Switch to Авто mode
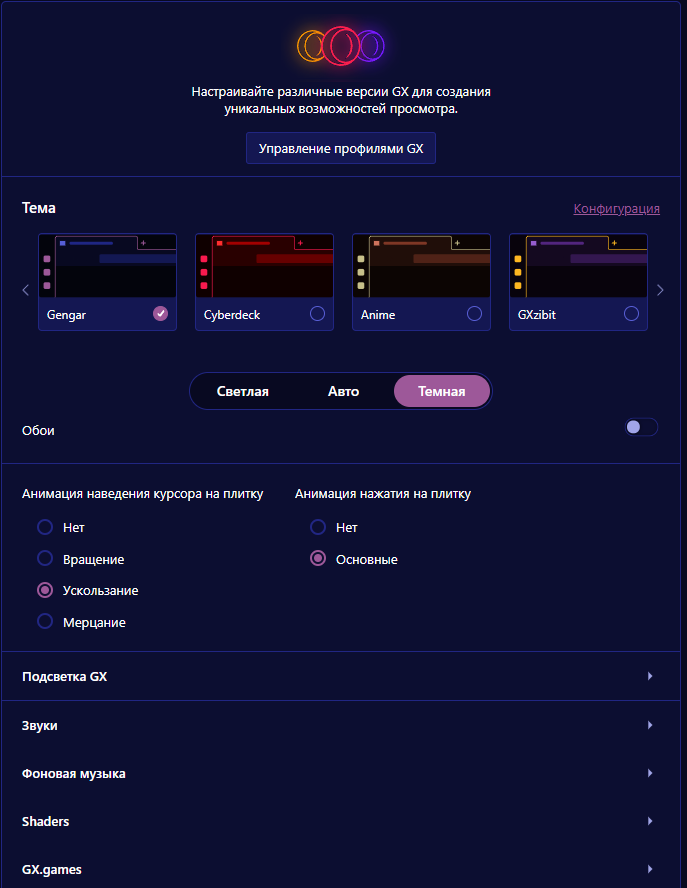Image resolution: width=687 pixels, height=888 pixels. [x=343, y=391]
